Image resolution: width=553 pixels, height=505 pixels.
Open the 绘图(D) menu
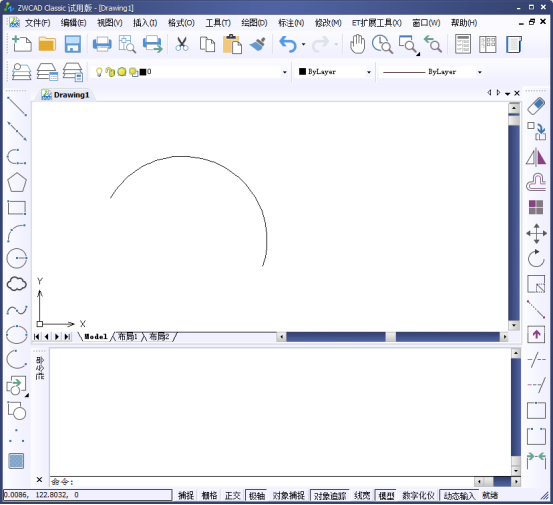coord(254,23)
